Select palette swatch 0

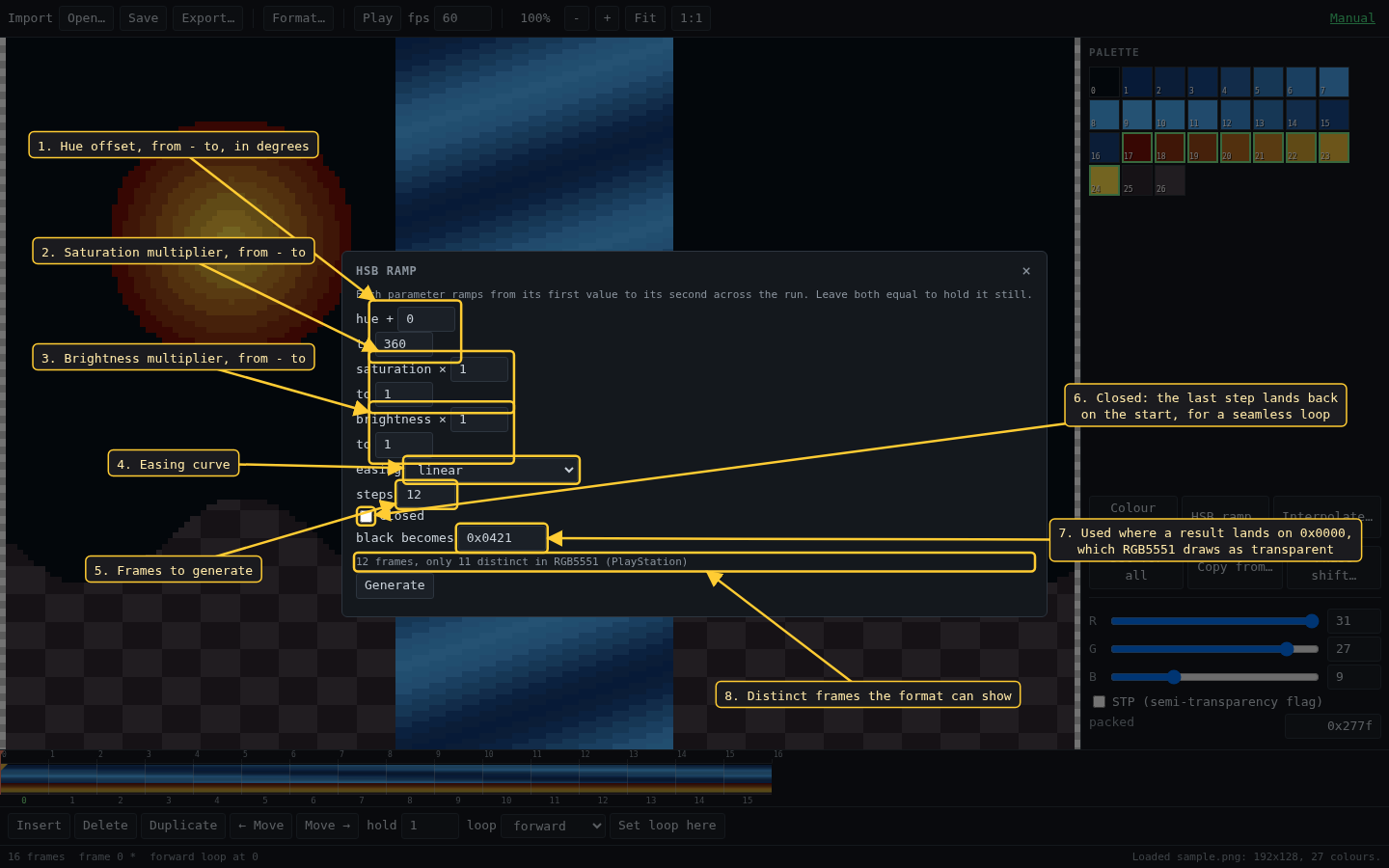[1104, 82]
